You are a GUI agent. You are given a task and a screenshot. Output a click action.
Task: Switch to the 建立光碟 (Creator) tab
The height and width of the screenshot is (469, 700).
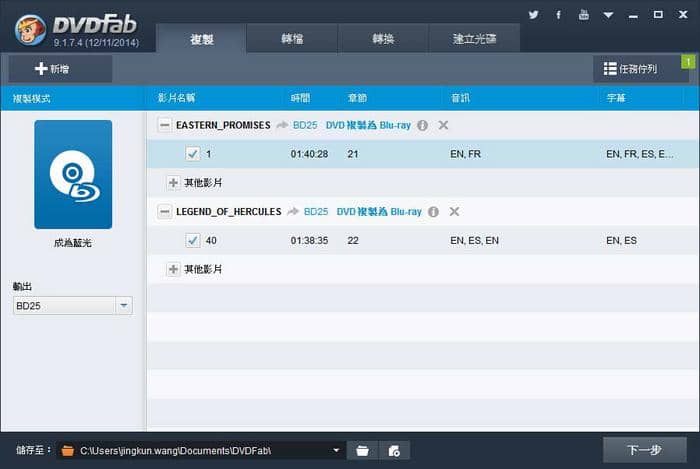[475, 39]
